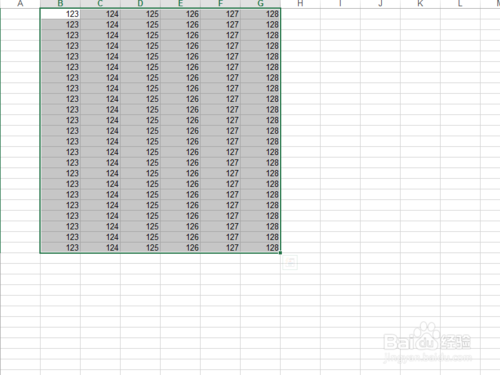Select column E header
Screen dimensions: 500x375
(x=180, y=4)
